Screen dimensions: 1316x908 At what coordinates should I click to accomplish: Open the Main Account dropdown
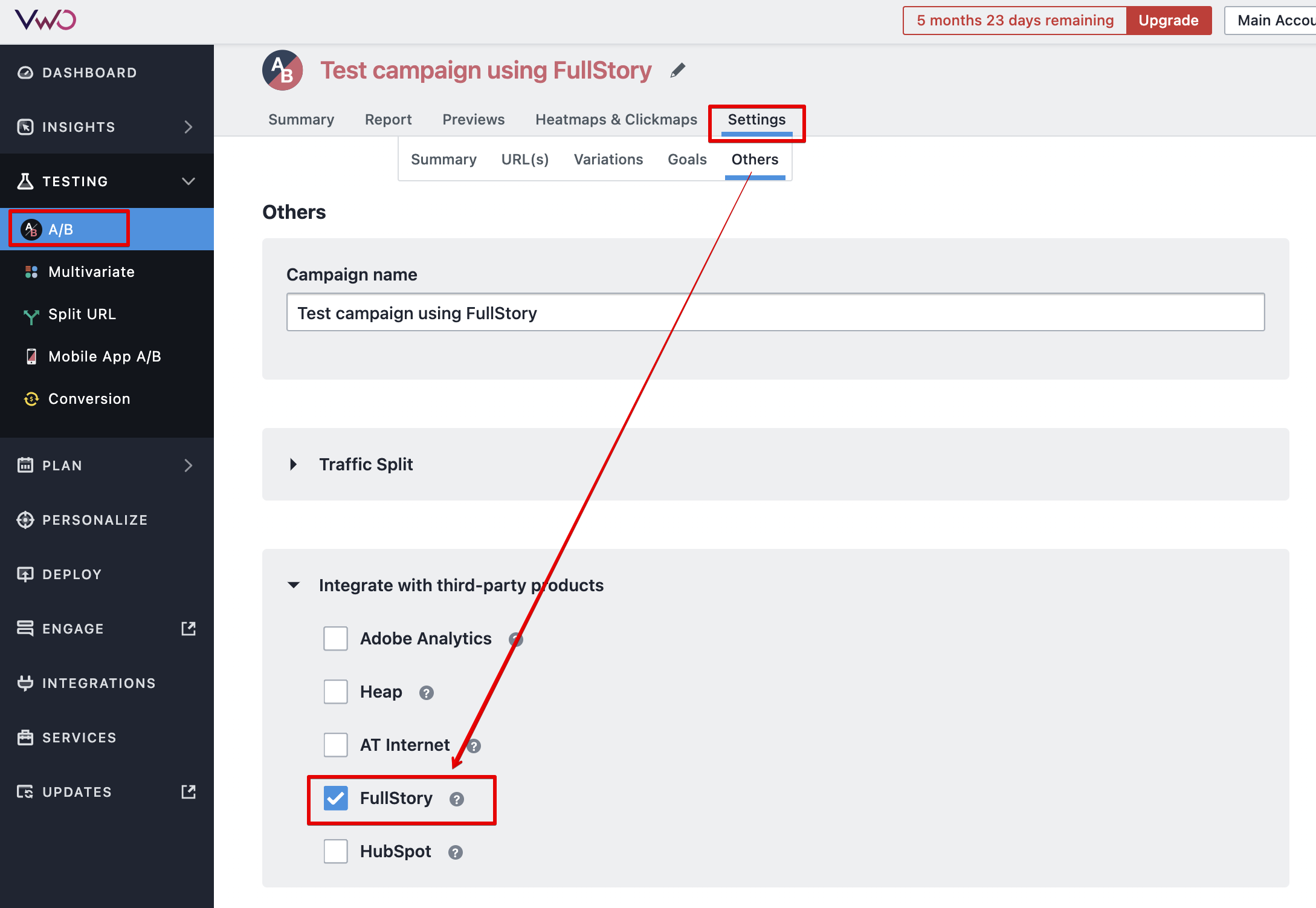coord(1270,21)
